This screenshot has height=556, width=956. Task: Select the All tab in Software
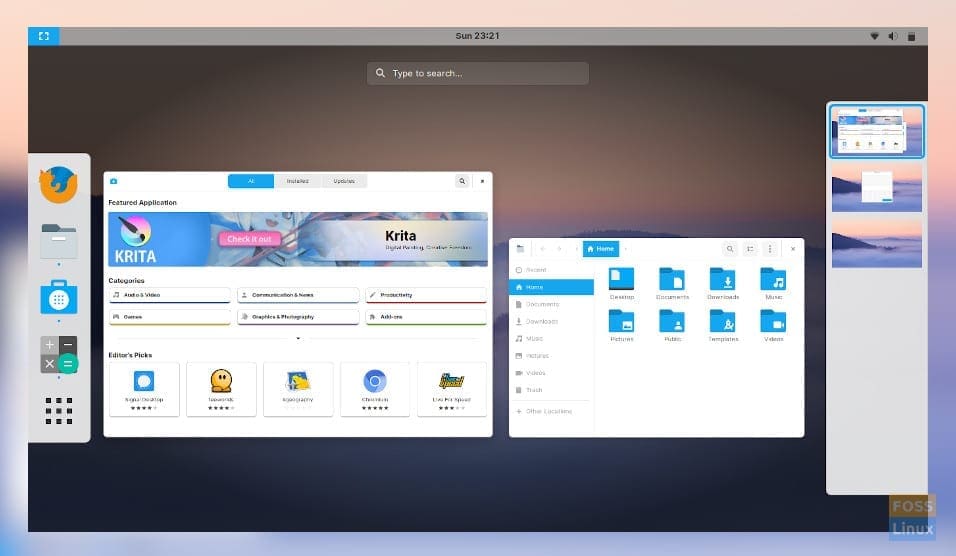(251, 181)
